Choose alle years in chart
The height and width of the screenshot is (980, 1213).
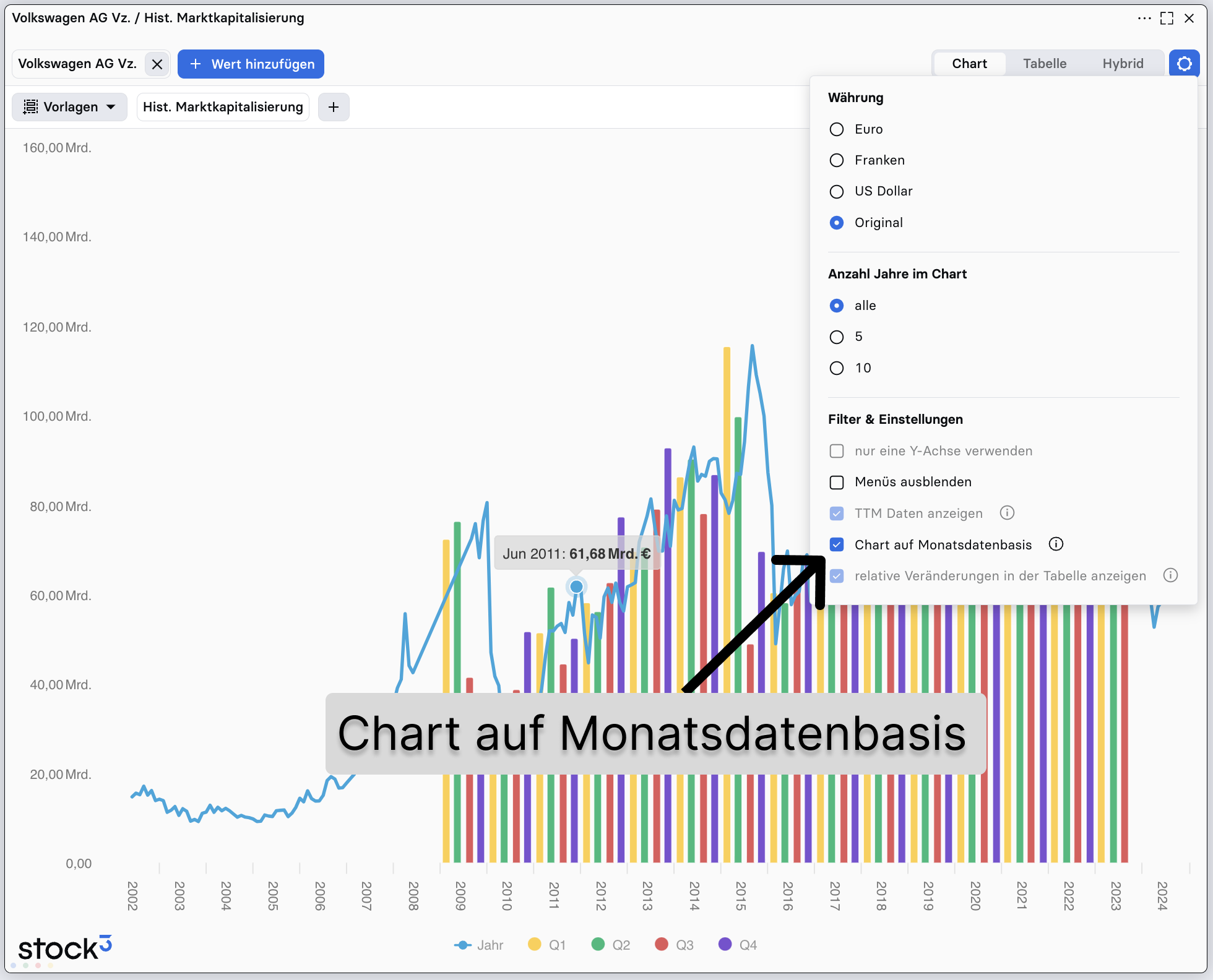pos(837,306)
